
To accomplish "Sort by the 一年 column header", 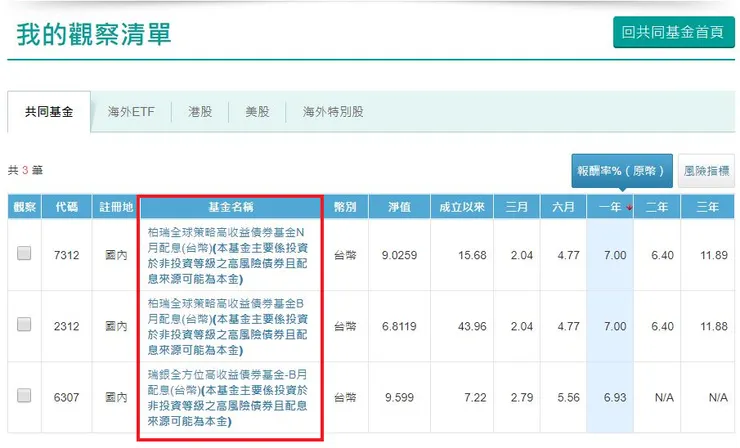I will [610, 207].
